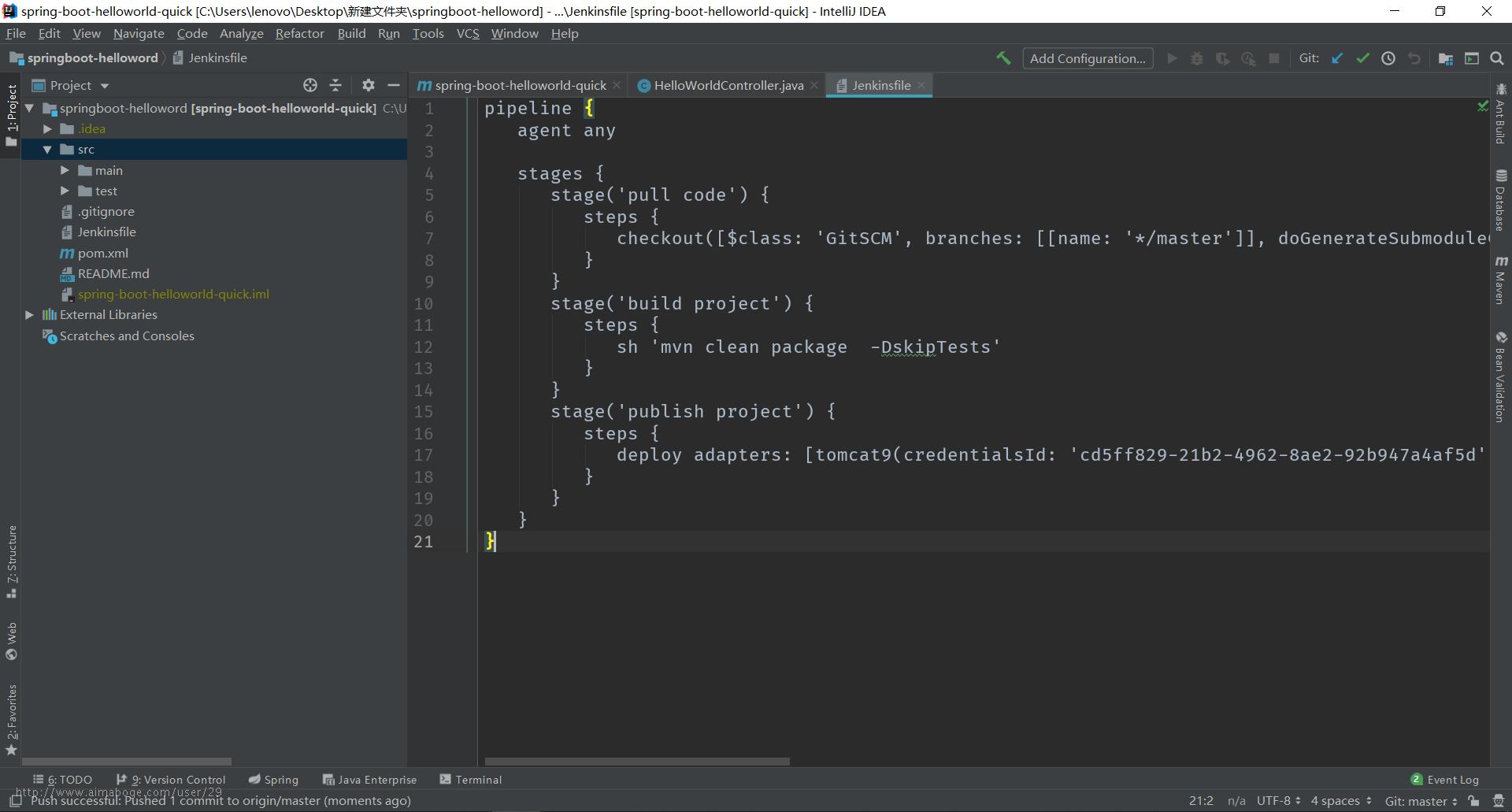This screenshot has width=1512, height=812.
Task: Click the Project panel horizontal scrollbar
Action: (x=127, y=762)
